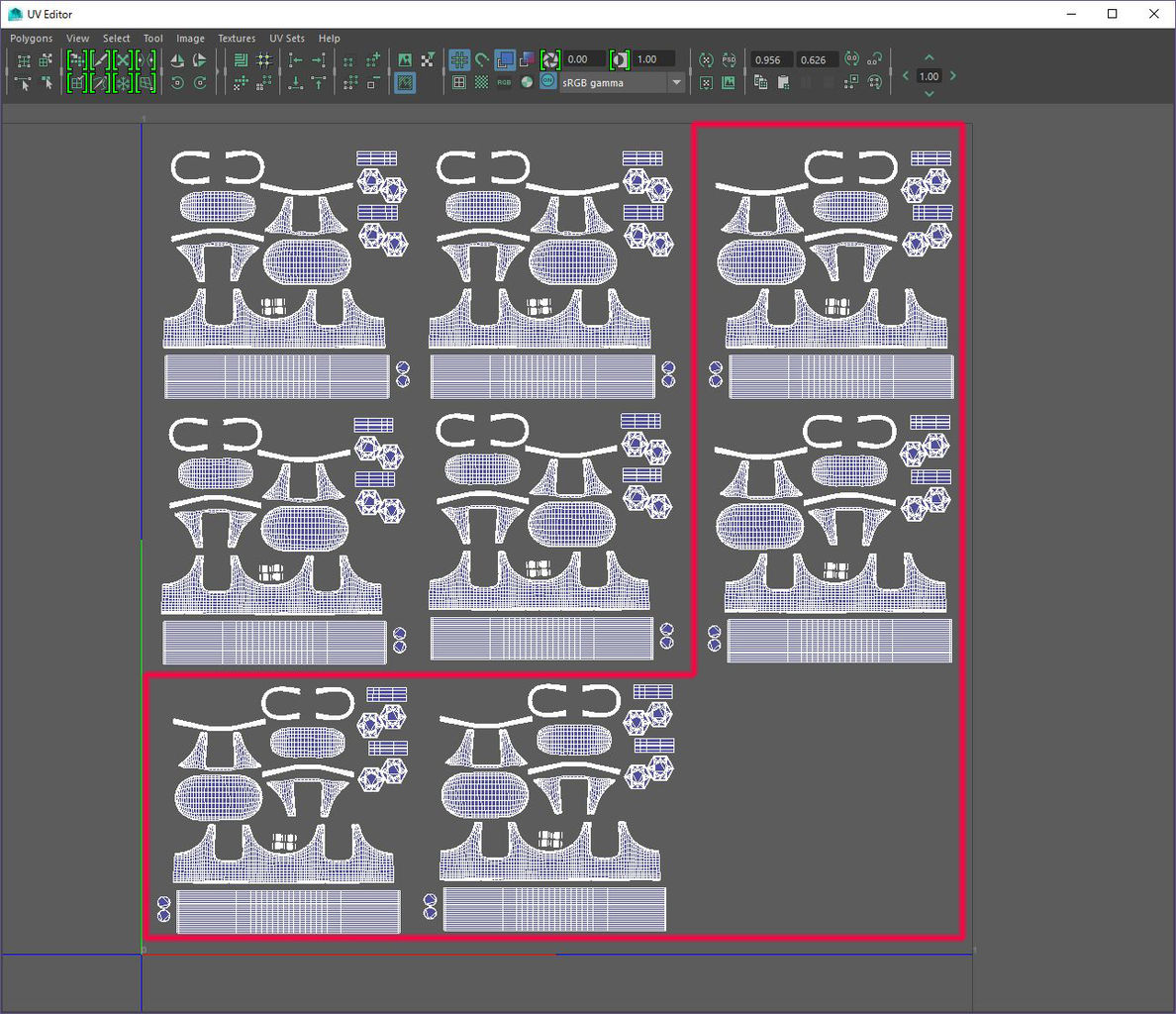Toggle RGB channel display
Viewport: 1176px width, 1014px height.
point(504,82)
